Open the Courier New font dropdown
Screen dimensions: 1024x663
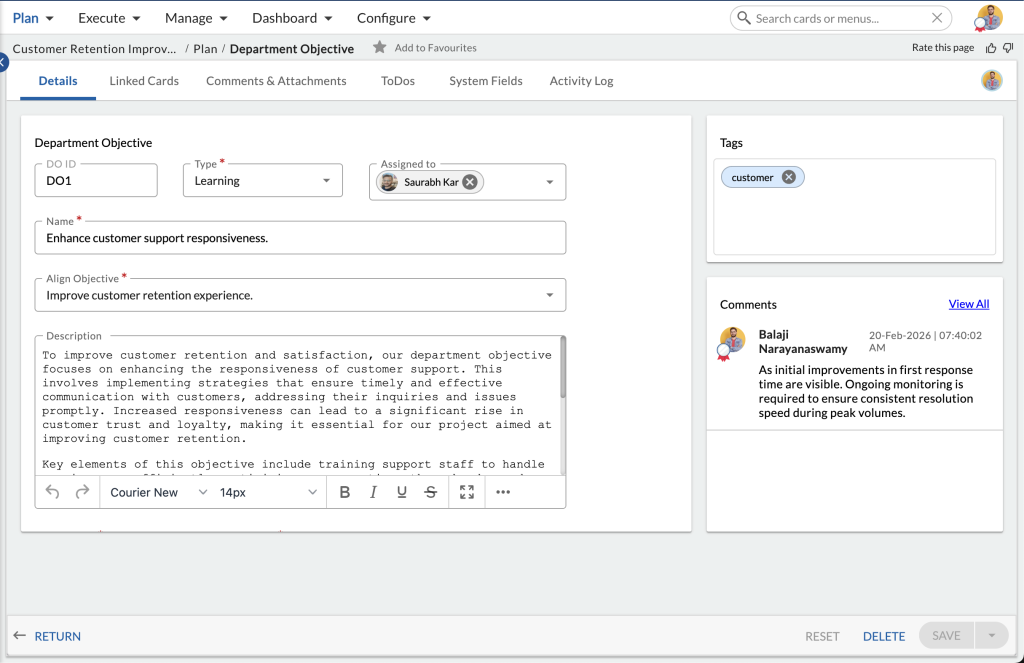point(158,493)
